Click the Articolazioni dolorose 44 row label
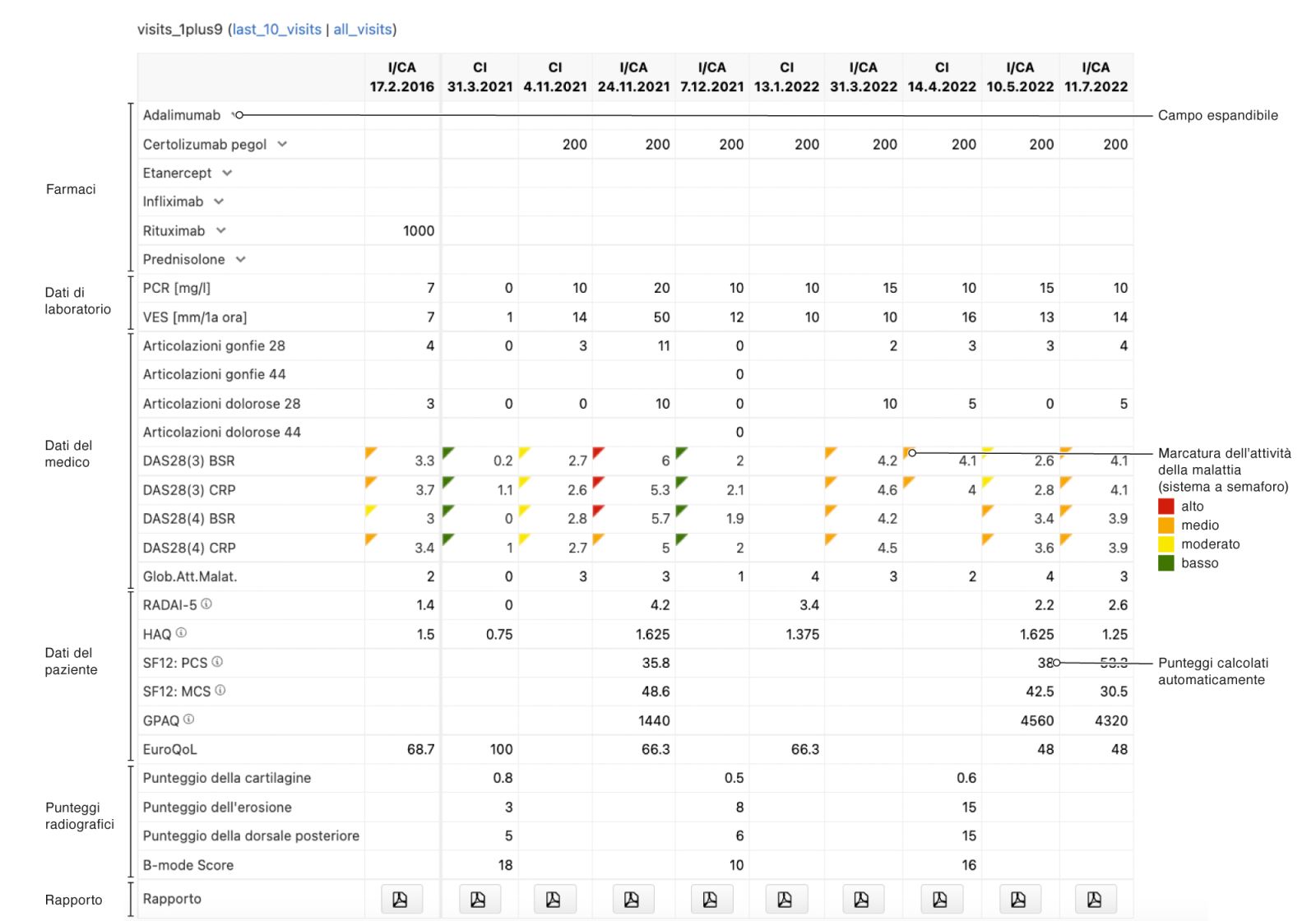The image size is (1316, 921). pyautogui.click(x=222, y=432)
